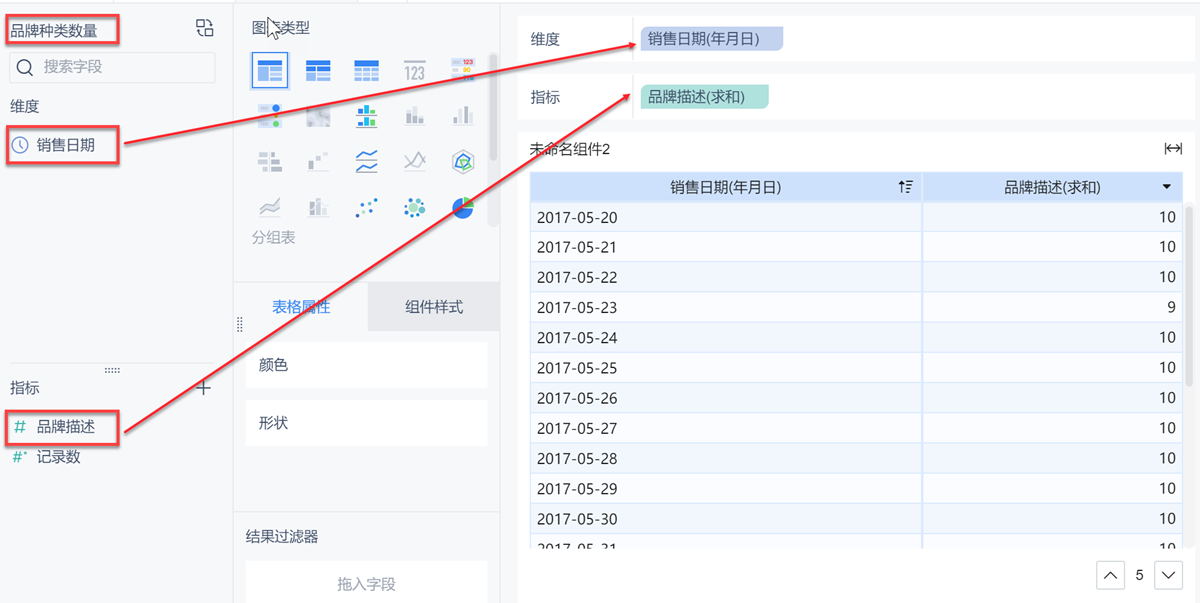The height and width of the screenshot is (603, 1200).
Task: Click the data table vertical scrollbar
Action: [x=1189, y=295]
